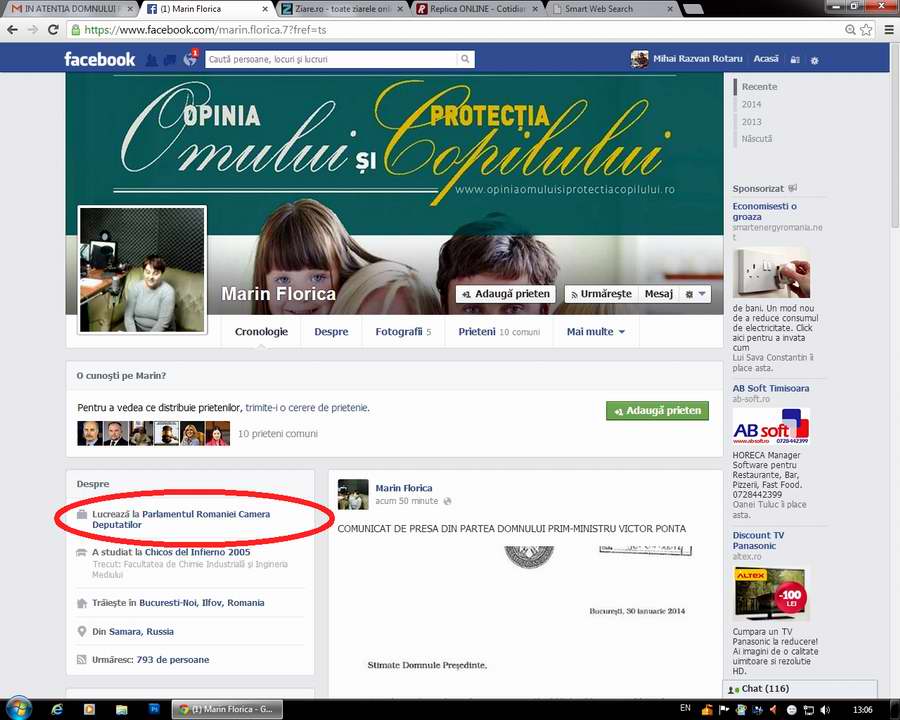
Task: Open 10 prieteni comuni link
Action: point(277,433)
